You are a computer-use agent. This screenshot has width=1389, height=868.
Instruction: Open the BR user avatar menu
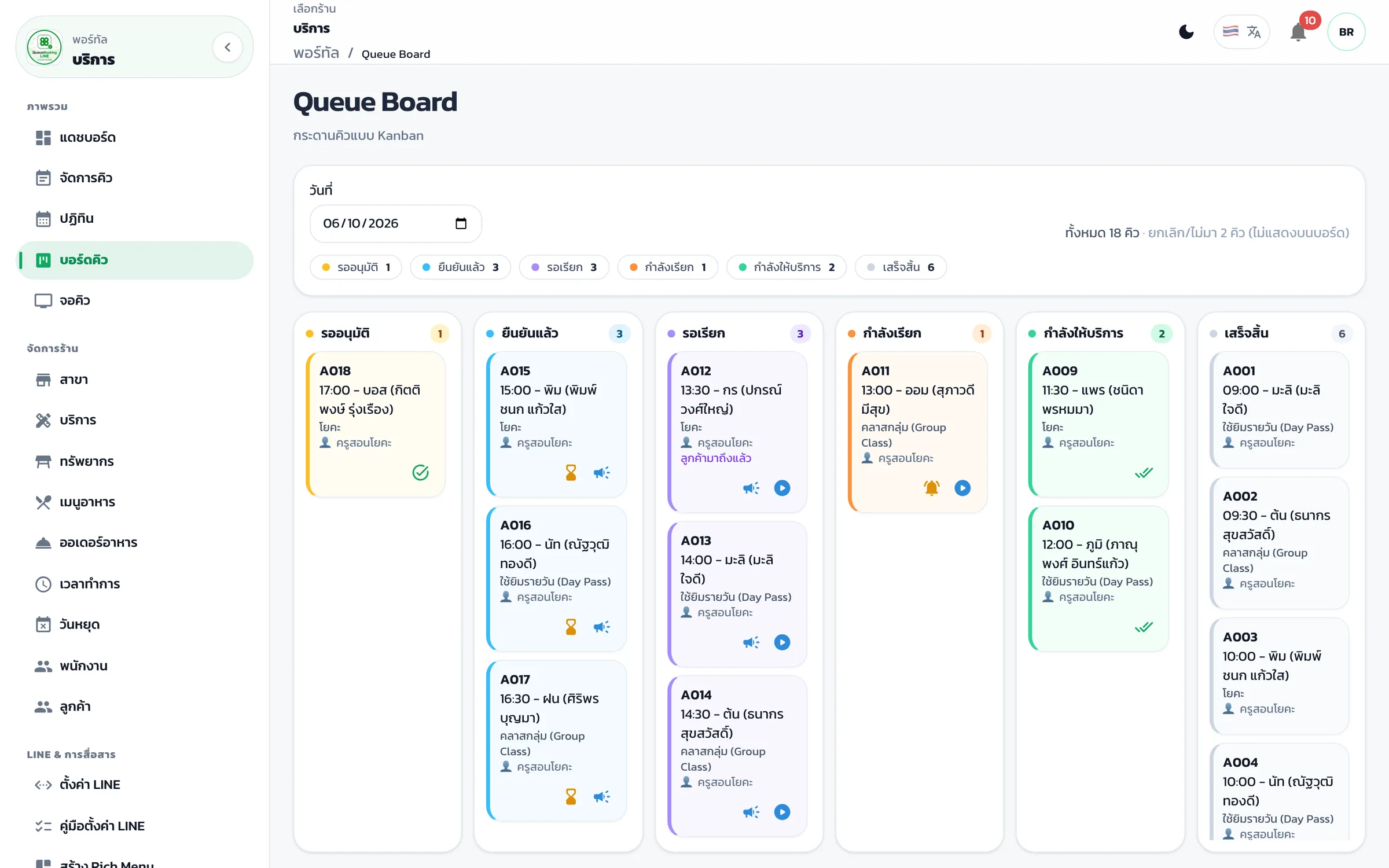[x=1346, y=32]
